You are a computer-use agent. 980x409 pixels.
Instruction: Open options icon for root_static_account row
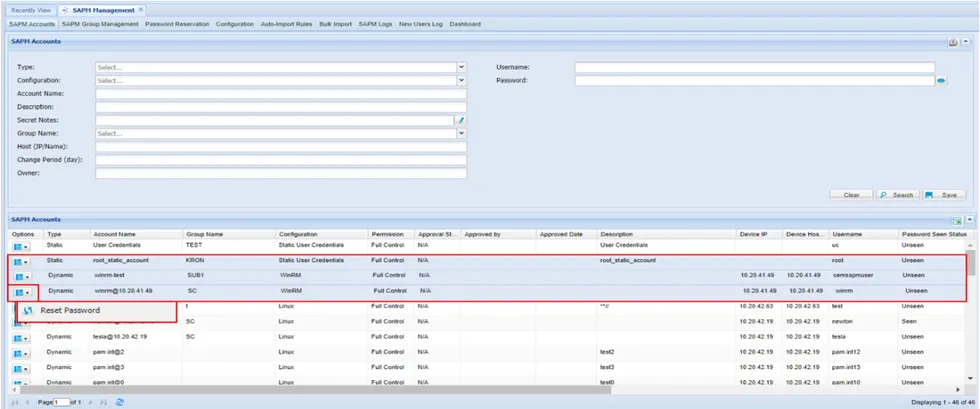pos(21,261)
